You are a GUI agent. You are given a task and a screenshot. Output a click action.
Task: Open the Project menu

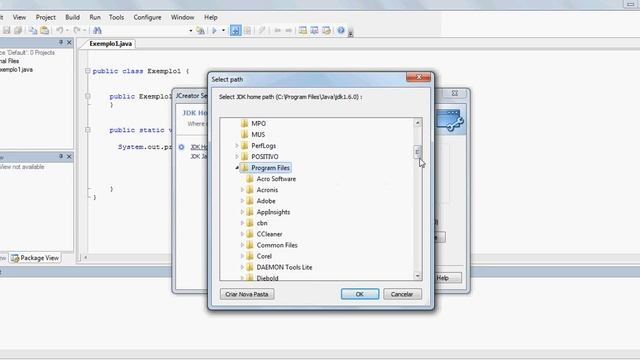click(x=46, y=17)
